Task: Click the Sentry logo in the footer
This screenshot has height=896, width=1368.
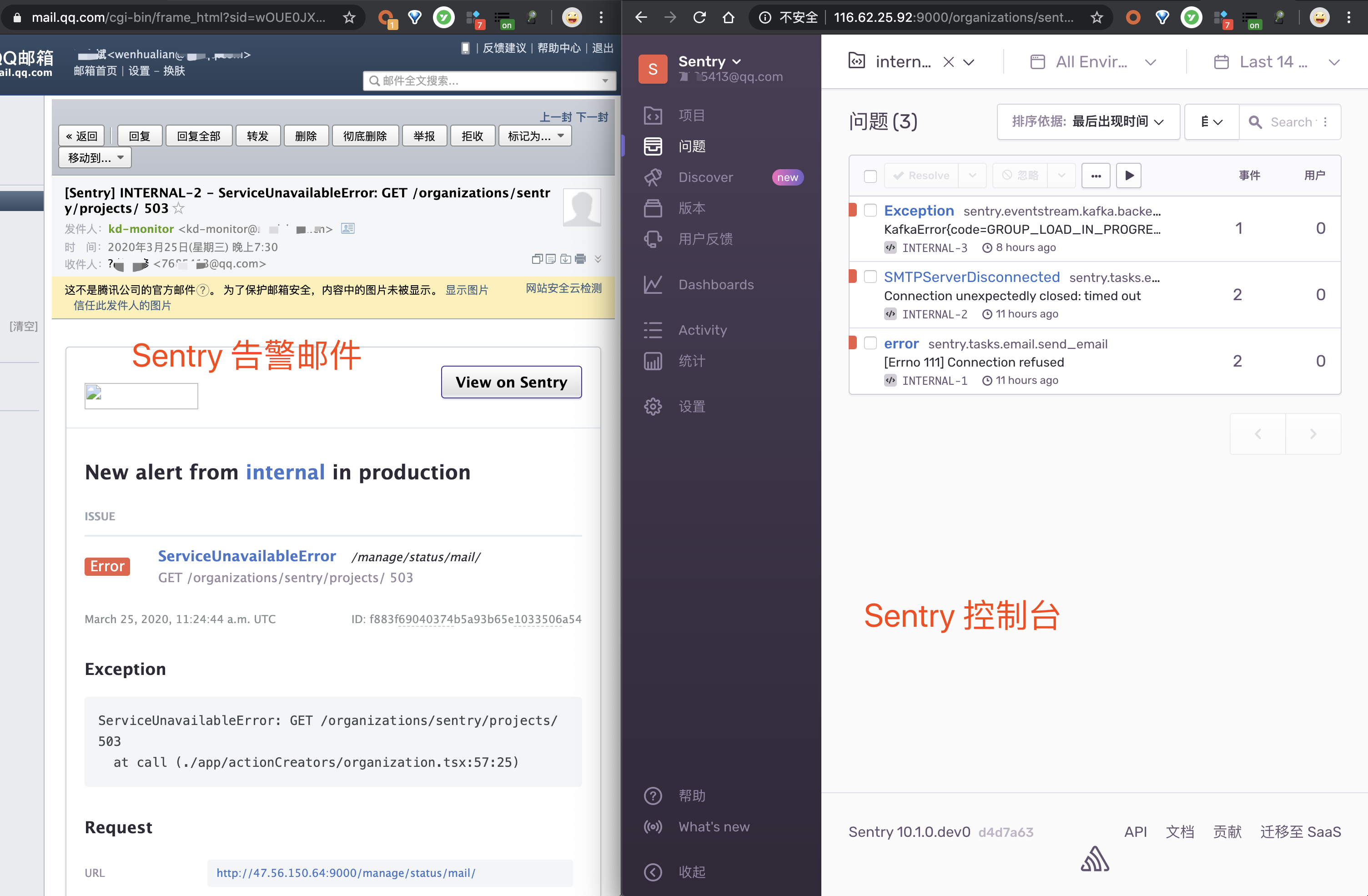Action: 1095,859
